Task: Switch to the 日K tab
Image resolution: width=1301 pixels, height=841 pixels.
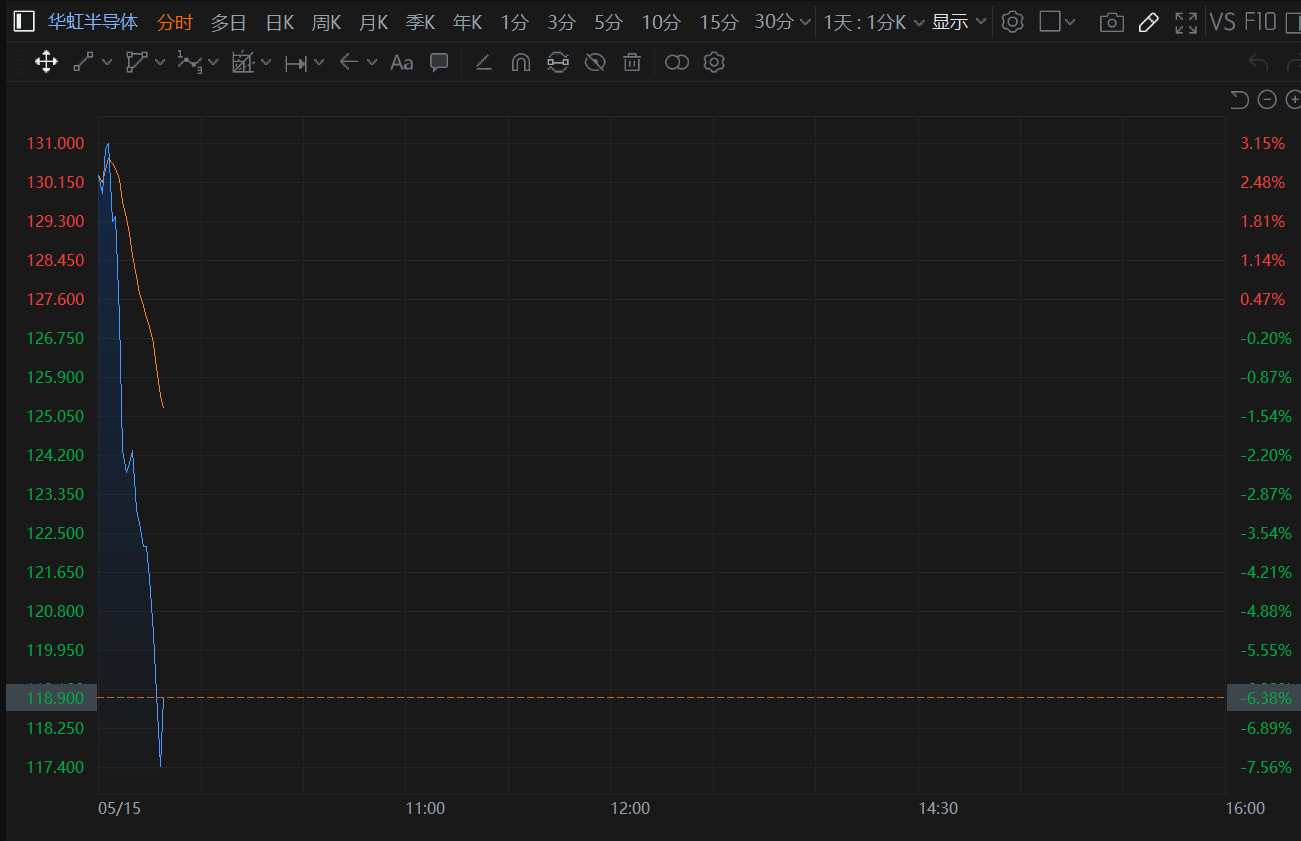Action: pyautogui.click(x=280, y=22)
